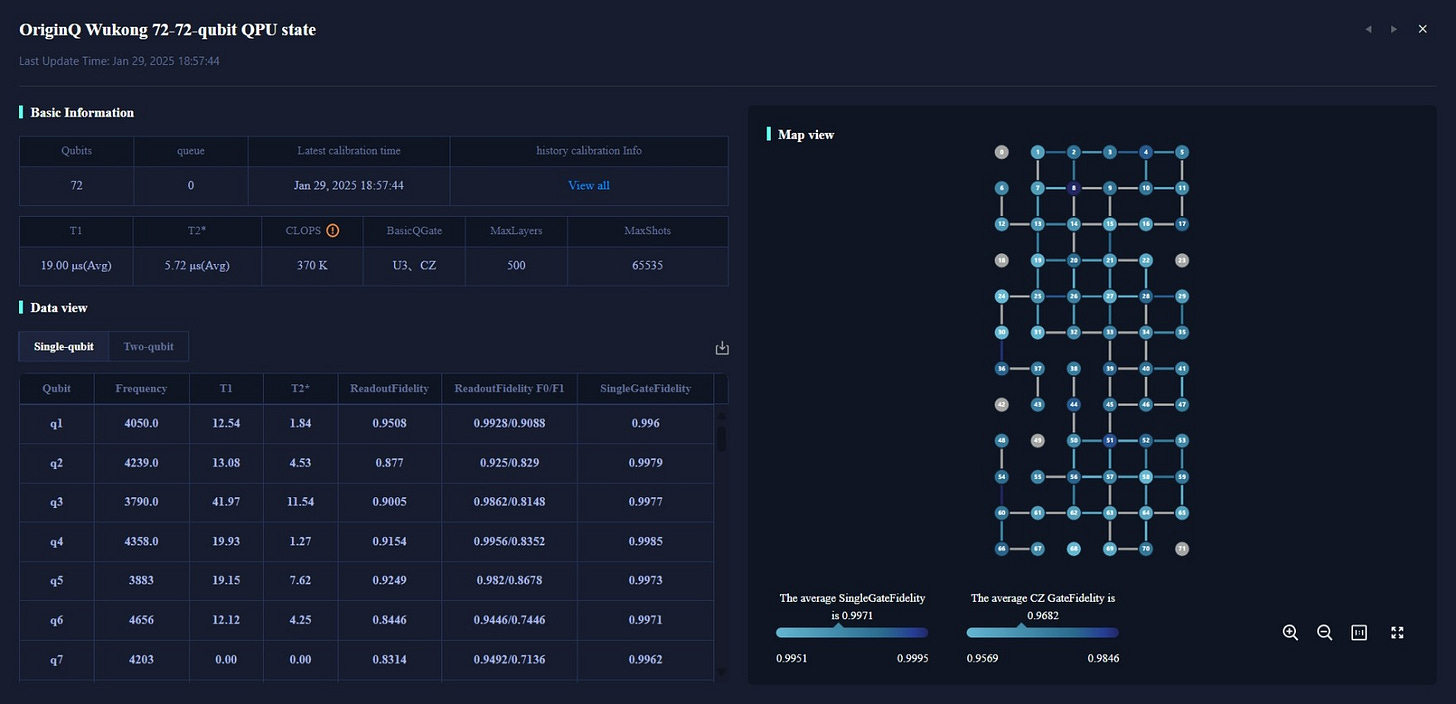The image size is (1456, 704).
Task: Select qubit node 42 on the map
Action: coord(1002,405)
